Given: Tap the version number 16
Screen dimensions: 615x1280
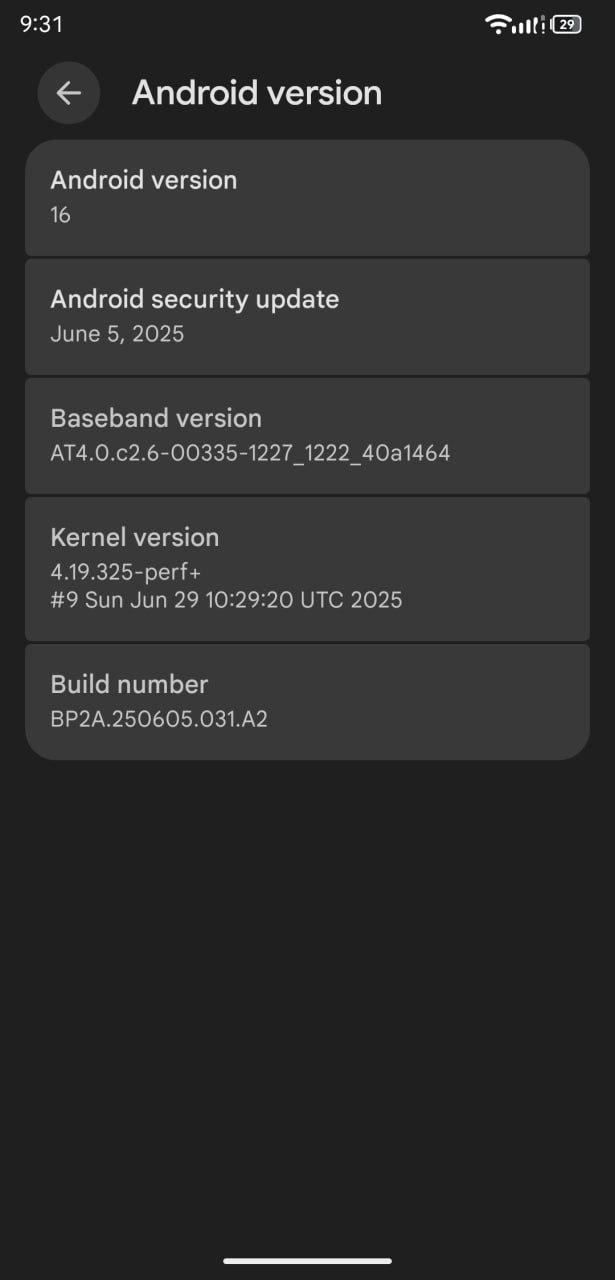Looking at the screenshot, I should pyautogui.click(x=60, y=214).
